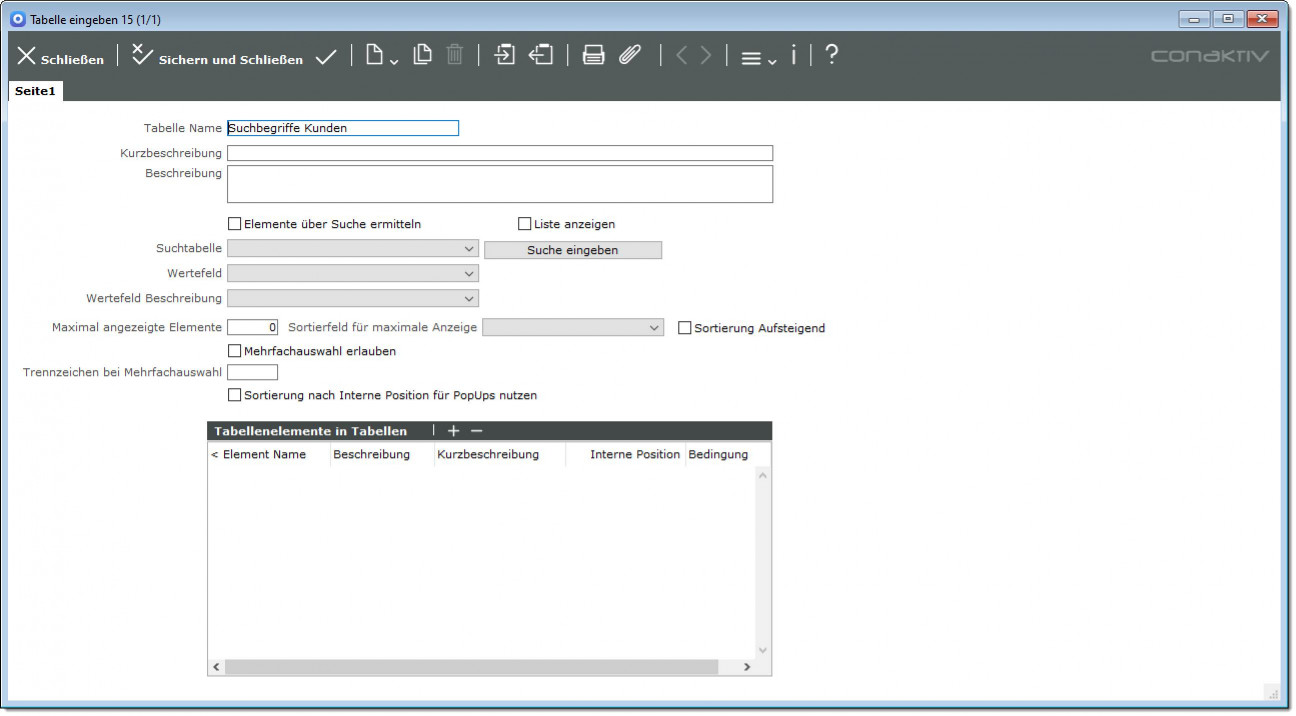Click the print icon
This screenshot has width=1296, height=716.
tap(594, 56)
